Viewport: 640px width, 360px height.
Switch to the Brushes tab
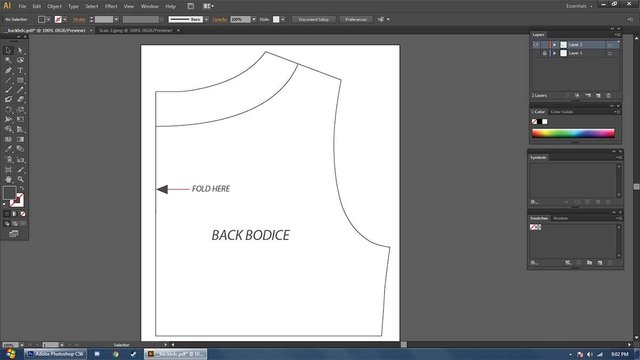(560, 218)
